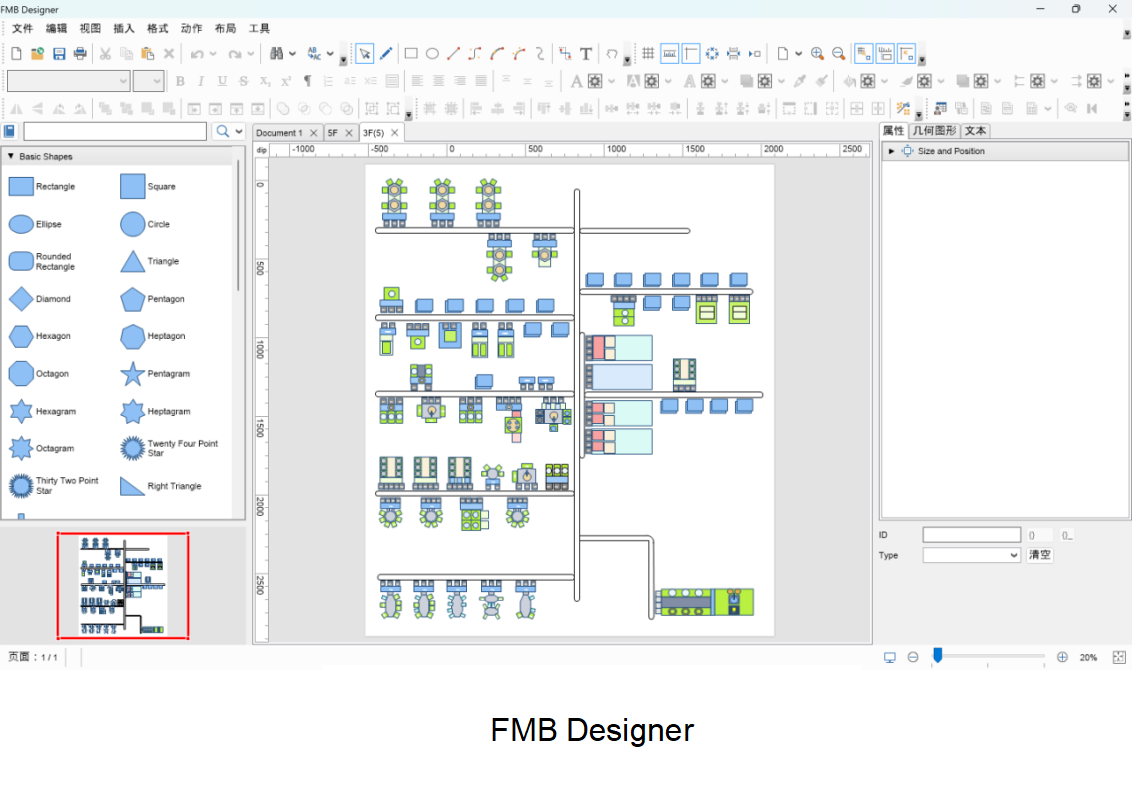
Task: Pick the Diamond shape
Action: 21,298
